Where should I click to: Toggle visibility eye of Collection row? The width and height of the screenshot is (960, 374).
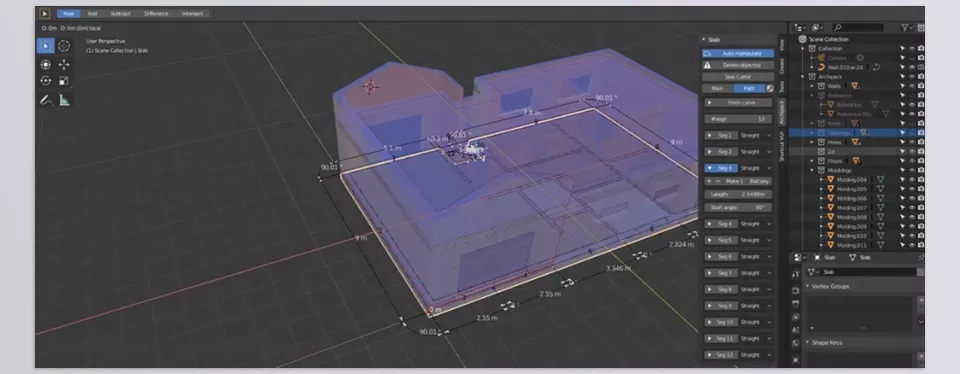pos(912,48)
